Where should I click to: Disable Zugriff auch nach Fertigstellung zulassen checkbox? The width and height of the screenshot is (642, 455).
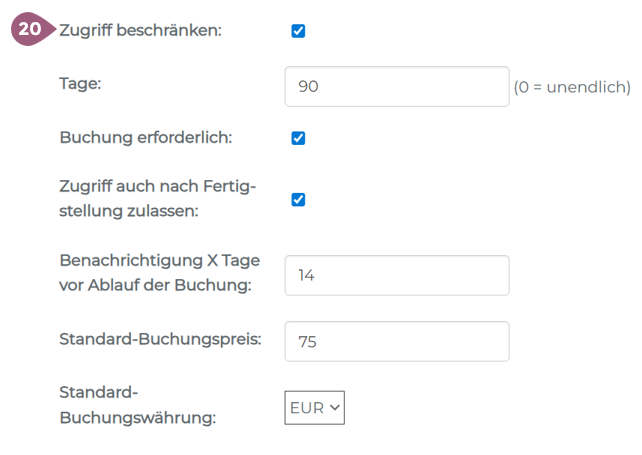[298, 199]
